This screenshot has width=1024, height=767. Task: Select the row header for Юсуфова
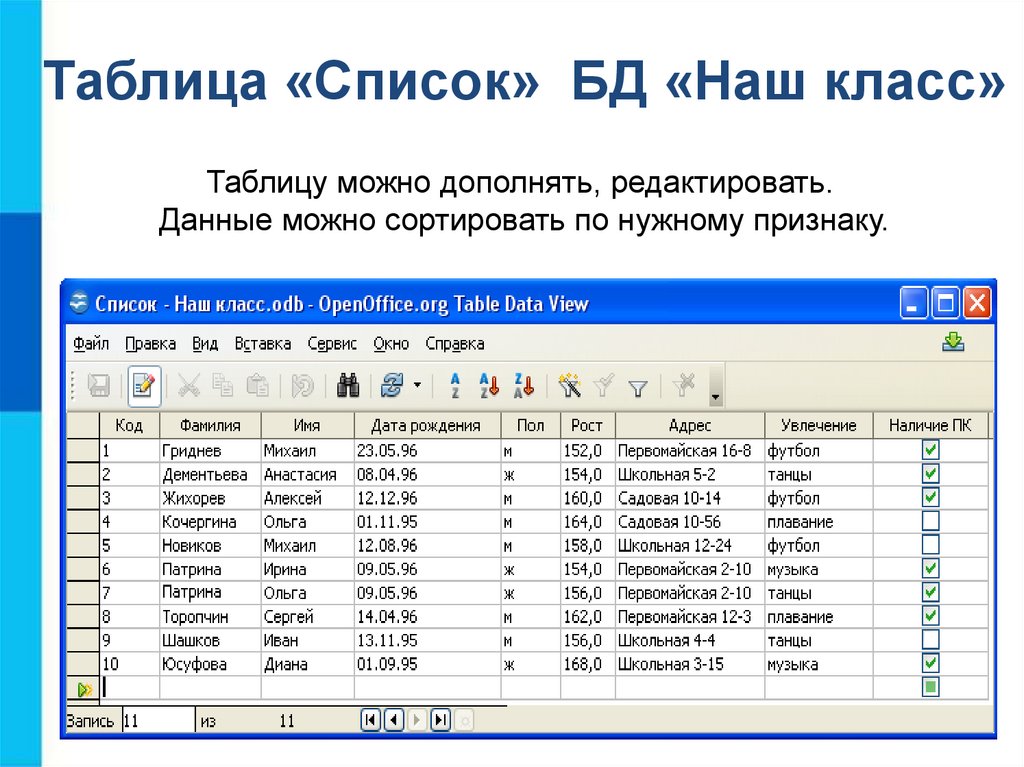[x=83, y=664]
